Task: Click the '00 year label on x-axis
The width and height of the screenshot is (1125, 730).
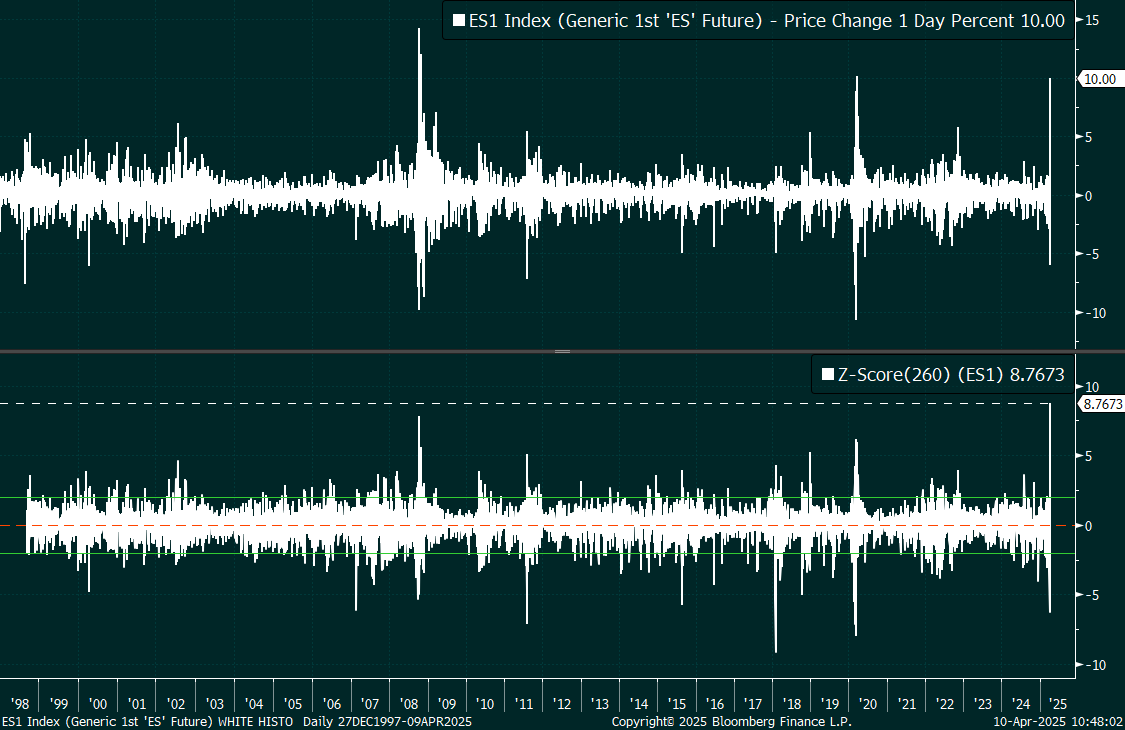Action: (98, 704)
